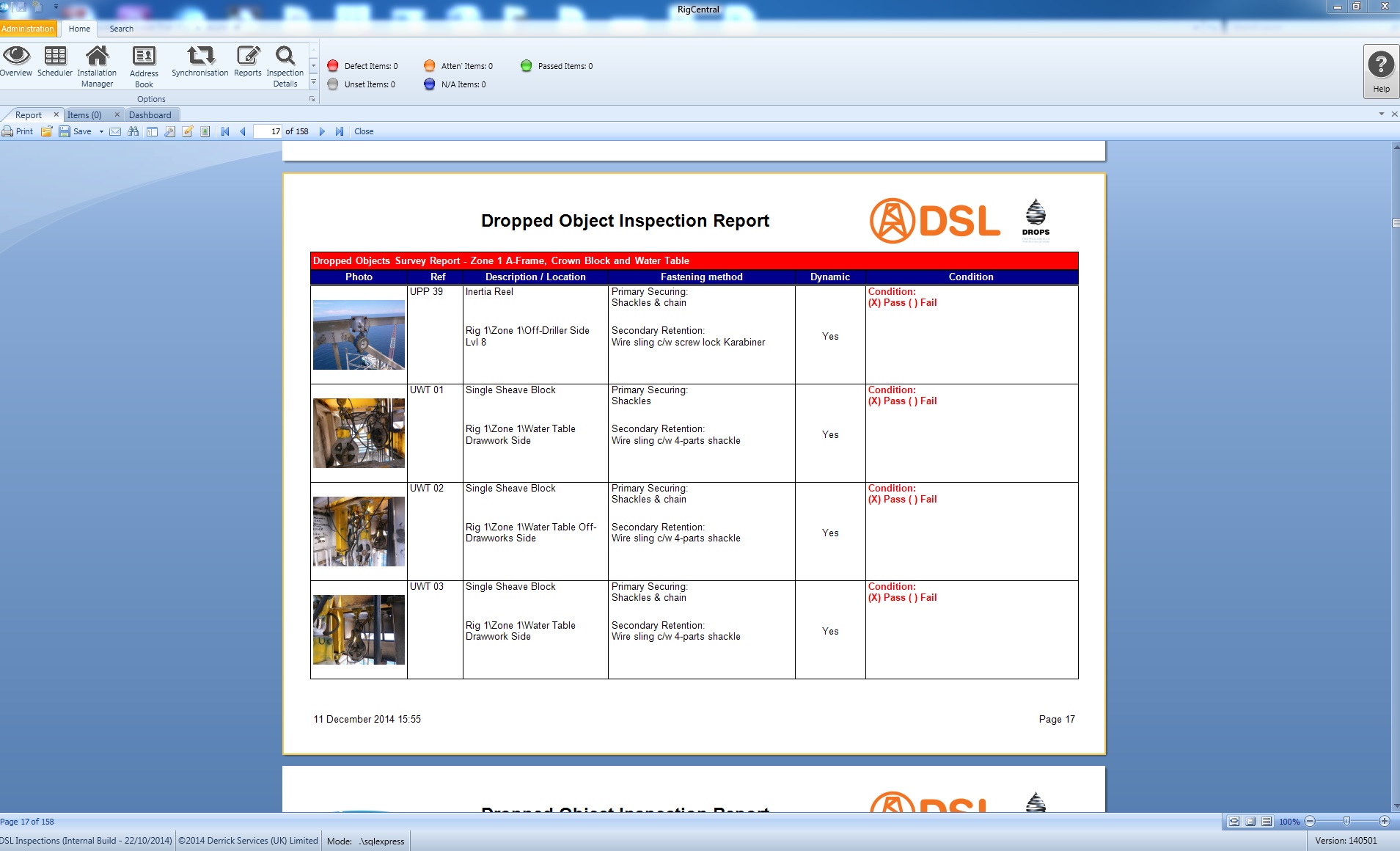
Task: Print the Dropped Object Inspection Report
Action: [x=18, y=131]
